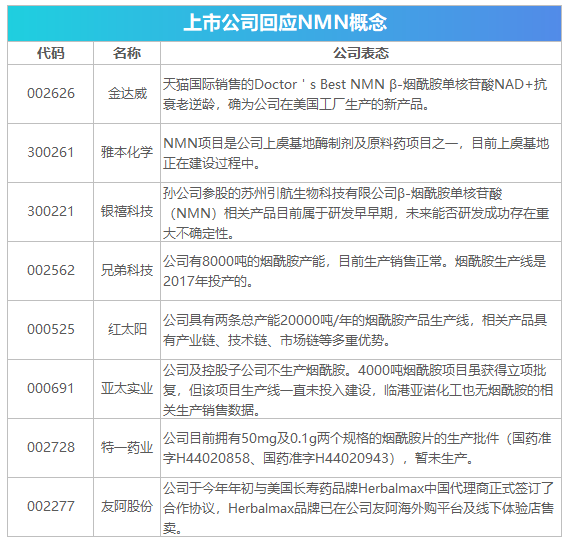
Task: Click company name 兄弟科技
Action: (127, 271)
